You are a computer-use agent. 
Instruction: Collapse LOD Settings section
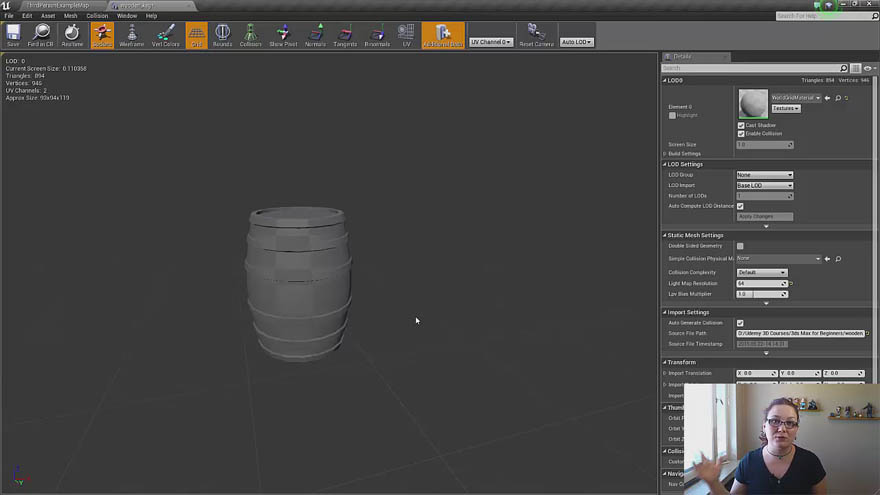(664, 164)
